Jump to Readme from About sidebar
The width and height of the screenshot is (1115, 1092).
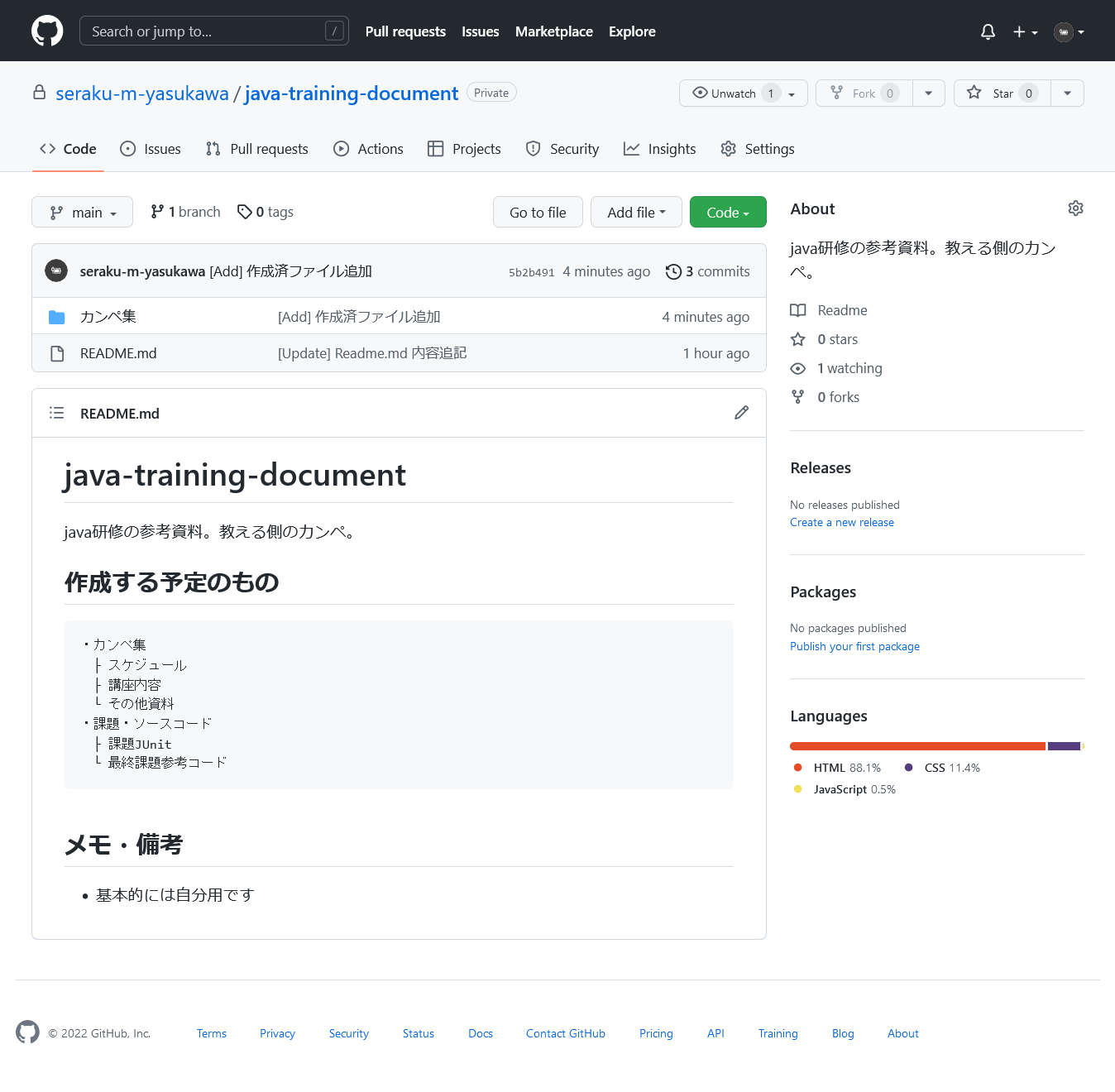pos(829,310)
